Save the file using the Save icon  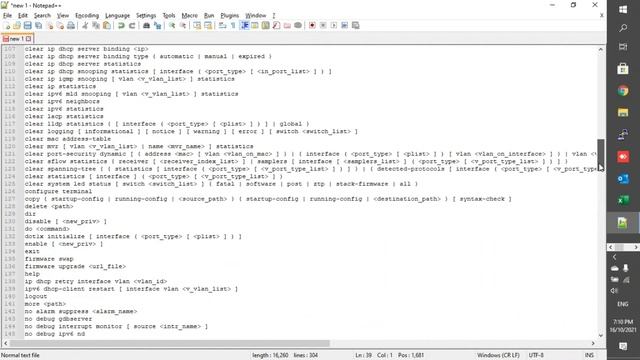pos(27,25)
